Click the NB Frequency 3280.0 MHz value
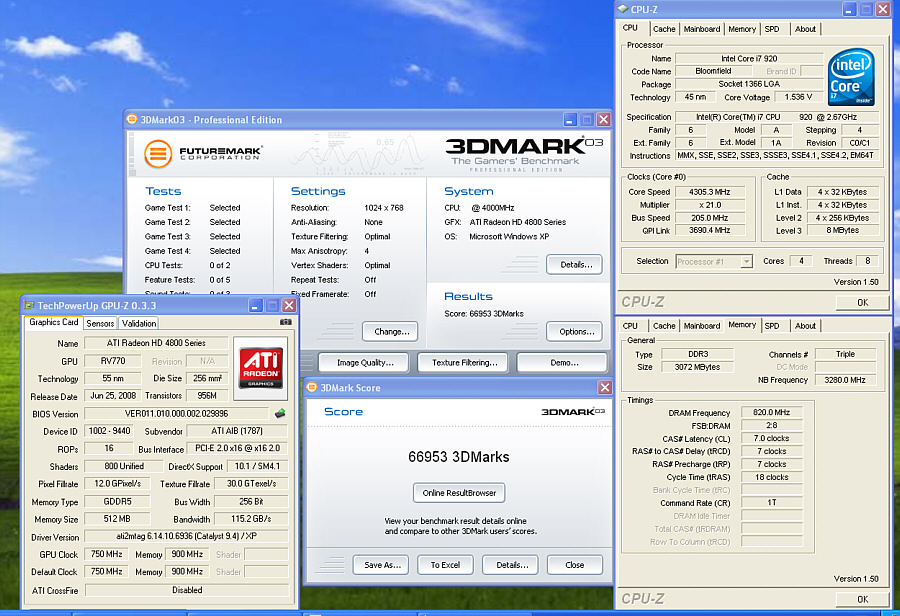Image resolution: width=900 pixels, height=616 pixels. click(x=845, y=379)
